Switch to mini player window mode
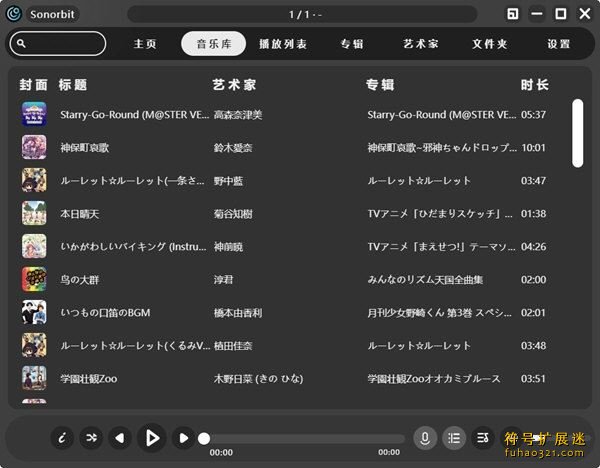The height and width of the screenshot is (468, 600). coord(512,14)
